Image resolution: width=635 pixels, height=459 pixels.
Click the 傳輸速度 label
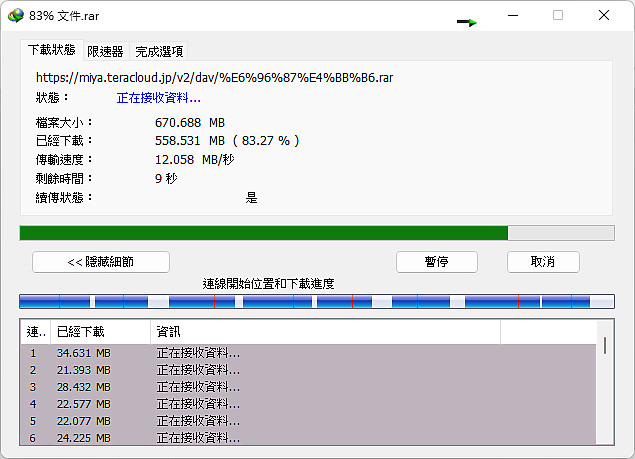64,160
